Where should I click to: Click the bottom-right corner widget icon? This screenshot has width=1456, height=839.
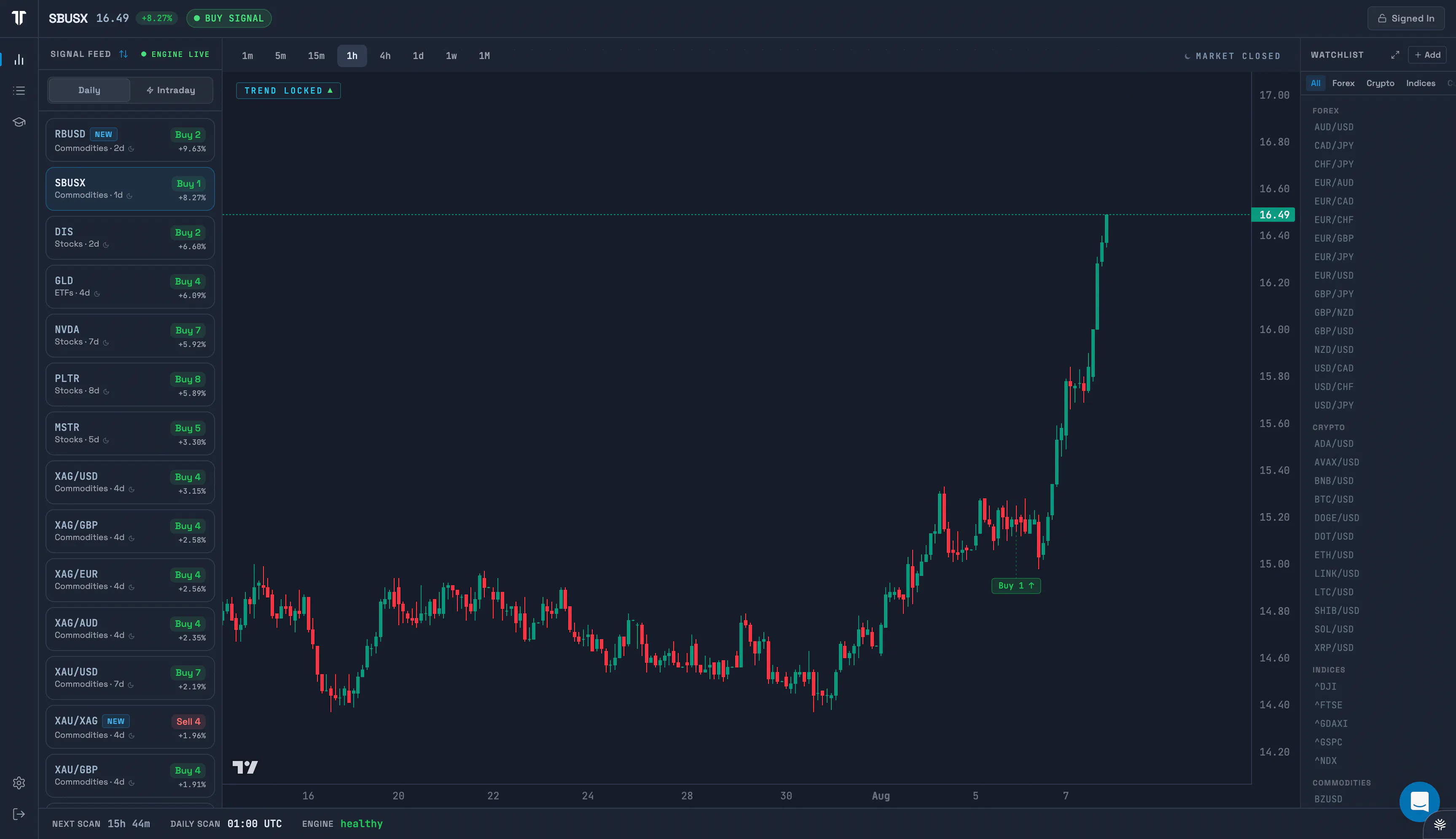1439,824
